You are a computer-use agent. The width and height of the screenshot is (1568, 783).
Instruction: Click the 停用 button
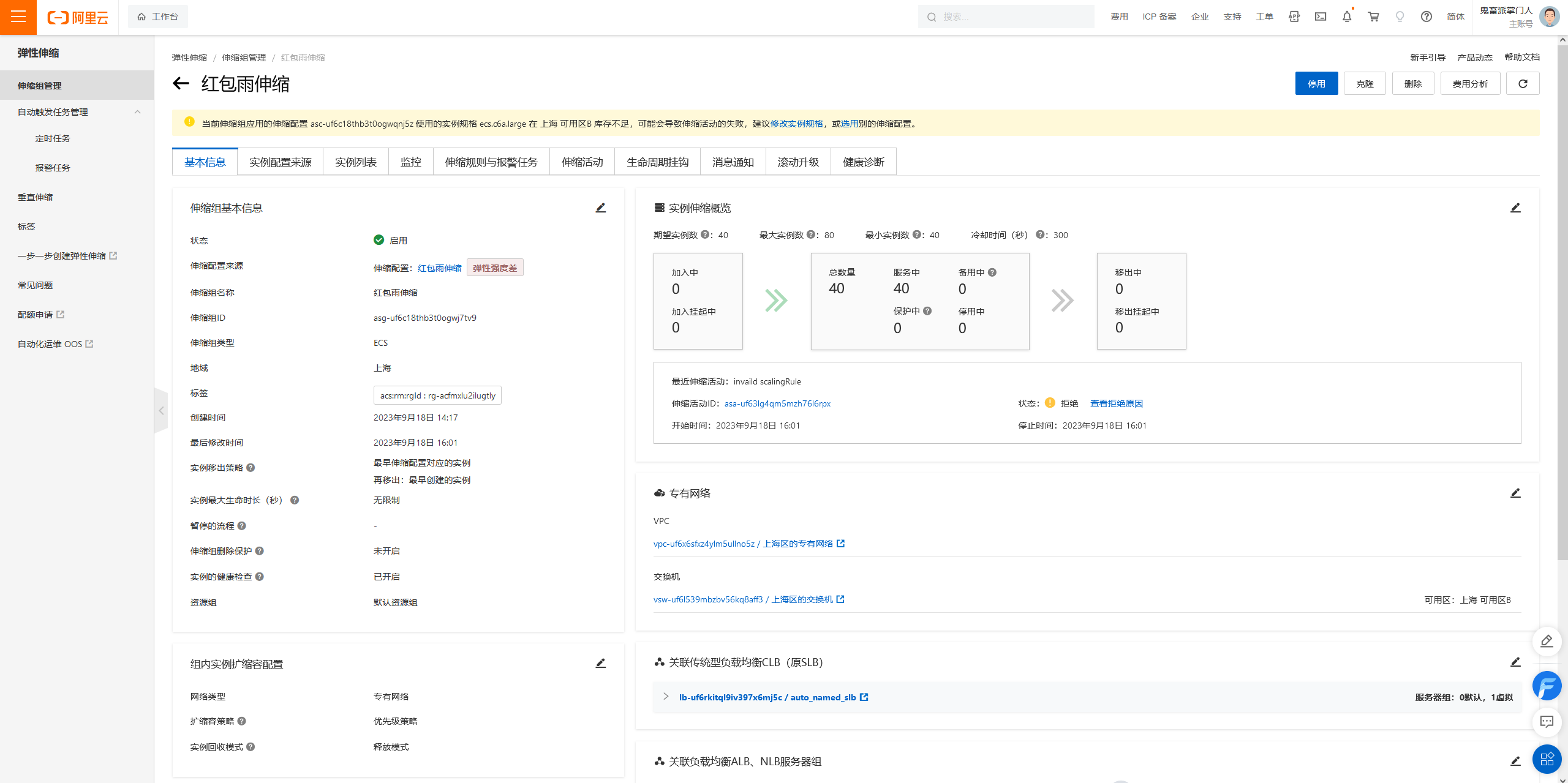(x=1316, y=83)
